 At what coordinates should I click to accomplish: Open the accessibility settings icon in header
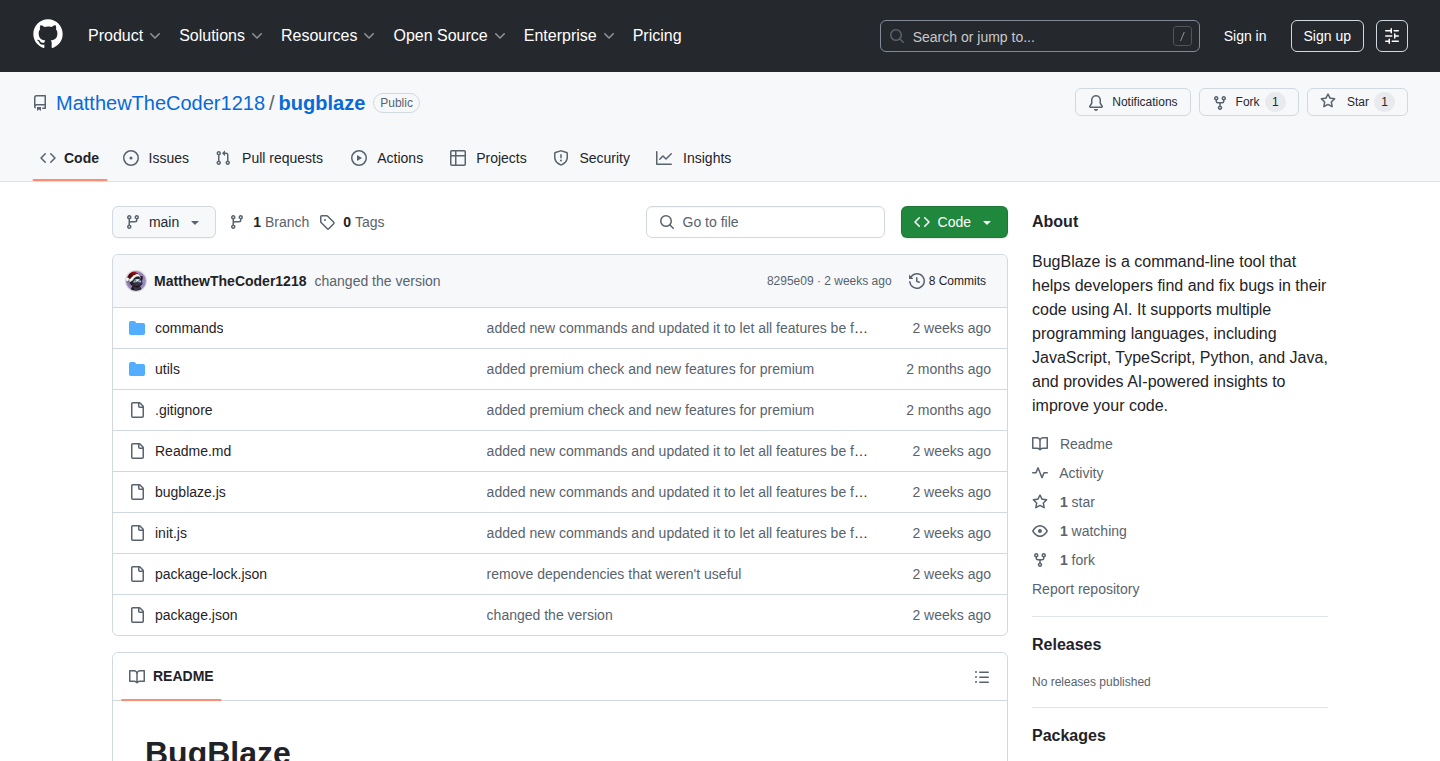[1392, 36]
